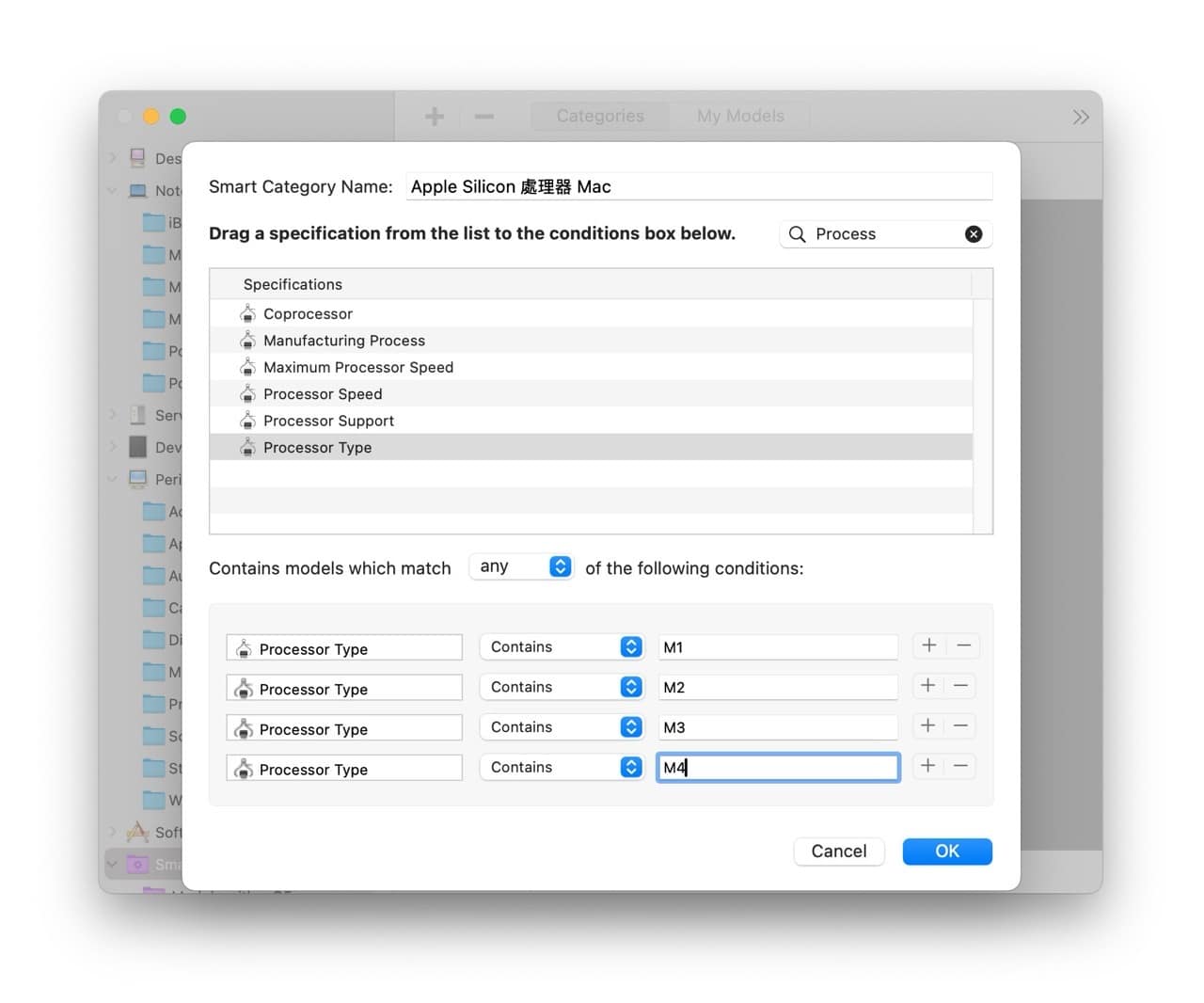The image size is (1204, 1003).
Task: Click the minus toolbar button in main window
Action: (484, 117)
